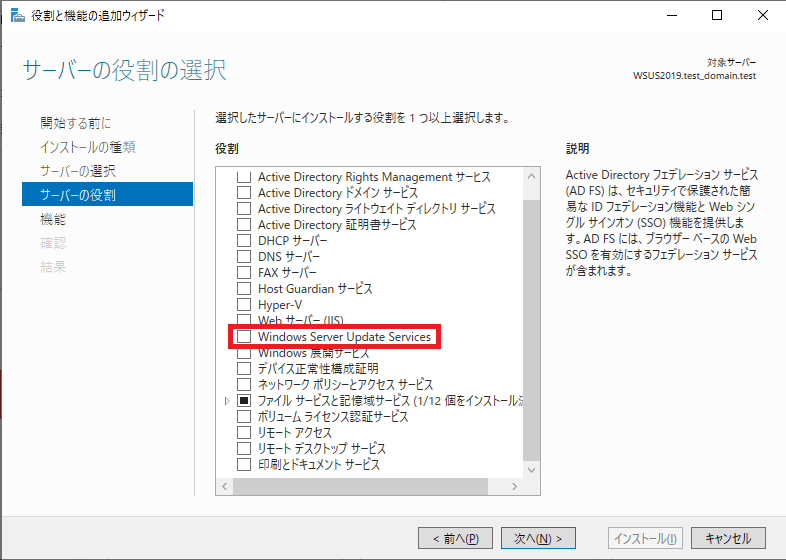Click server name WSUS2019.test_domain.test

pyautogui.click(x=694, y=76)
